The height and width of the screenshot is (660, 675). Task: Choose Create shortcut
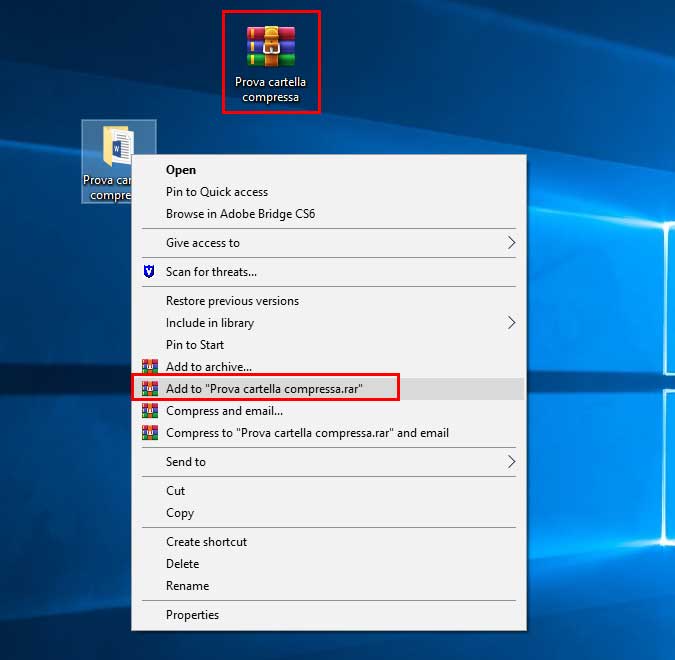329,542
